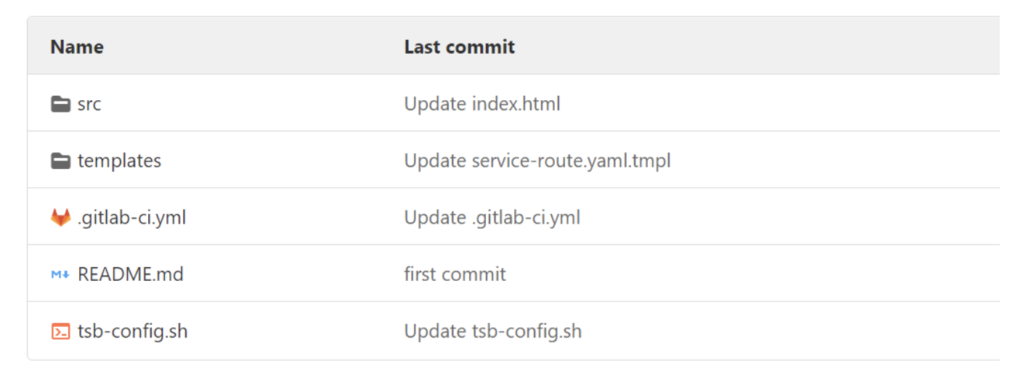The width and height of the screenshot is (1024, 376).
Task: View the 'Update .gitlab-ci.yml' commit message
Action: (x=492, y=217)
